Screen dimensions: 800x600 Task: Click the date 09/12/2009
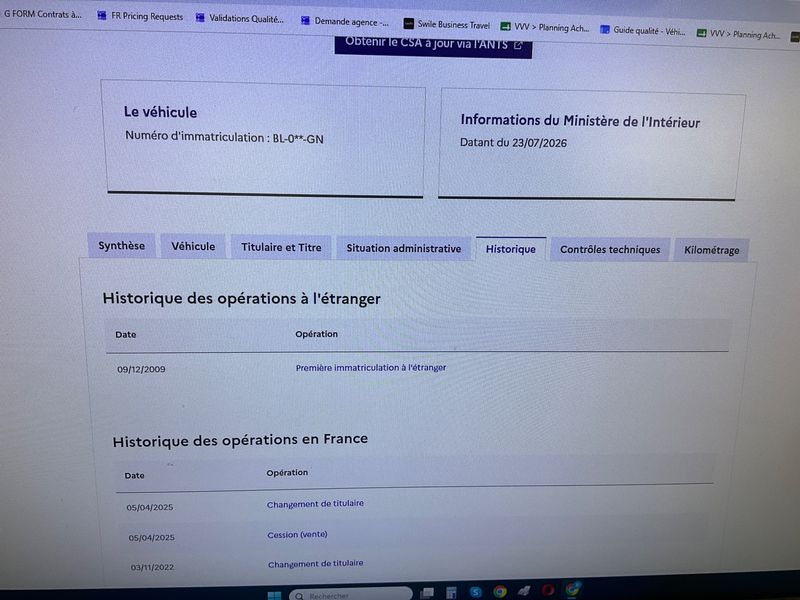(x=141, y=369)
